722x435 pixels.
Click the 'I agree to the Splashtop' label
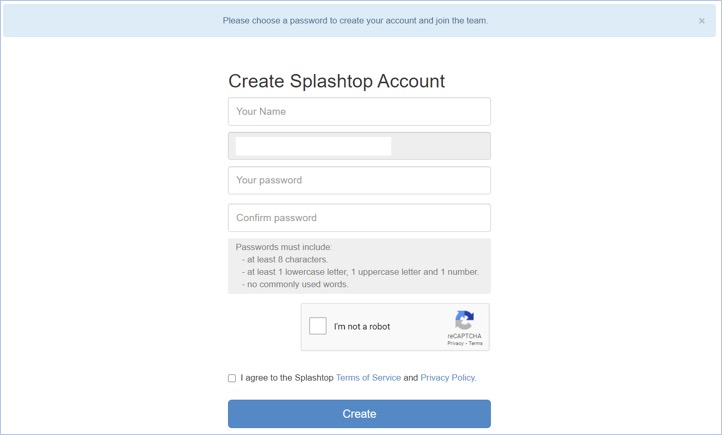click(x=287, y=377)
